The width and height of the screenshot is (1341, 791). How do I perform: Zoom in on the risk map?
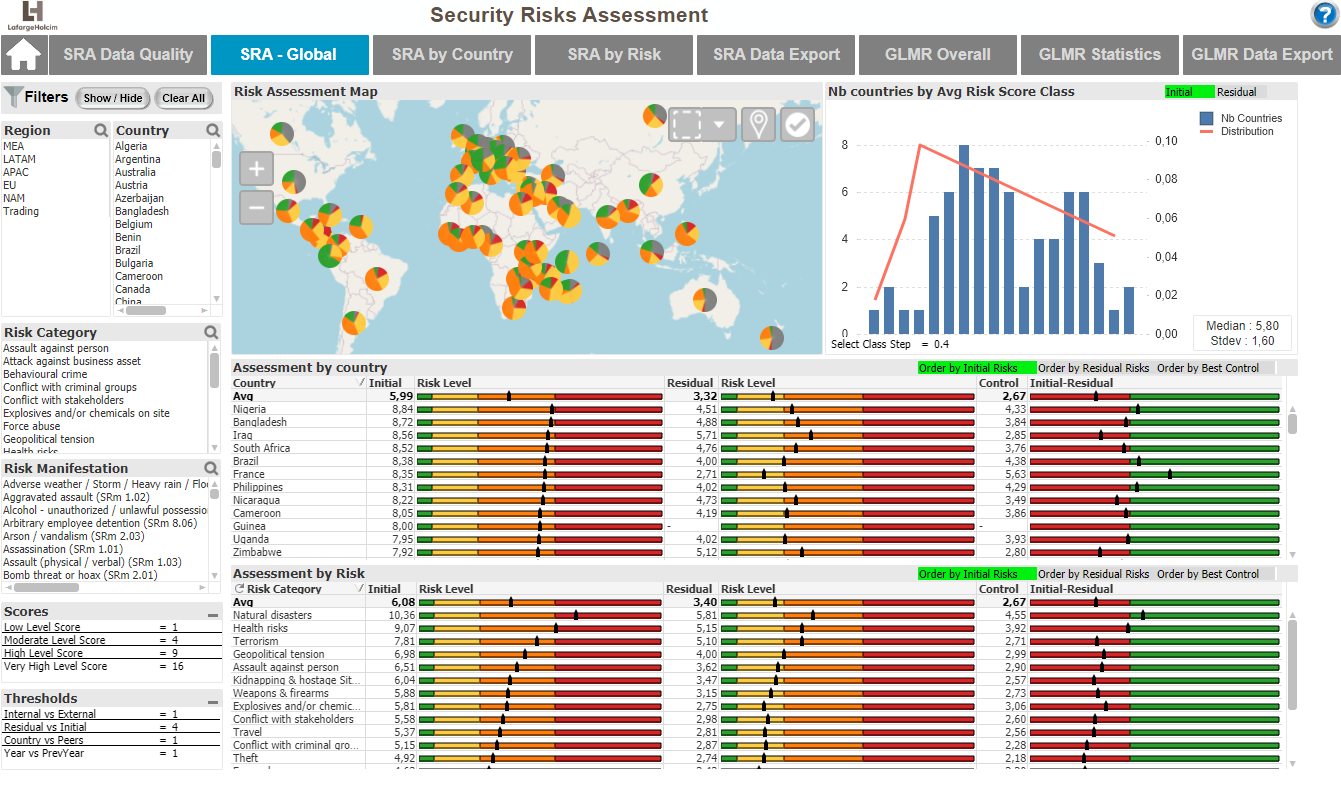pos(257,169)
